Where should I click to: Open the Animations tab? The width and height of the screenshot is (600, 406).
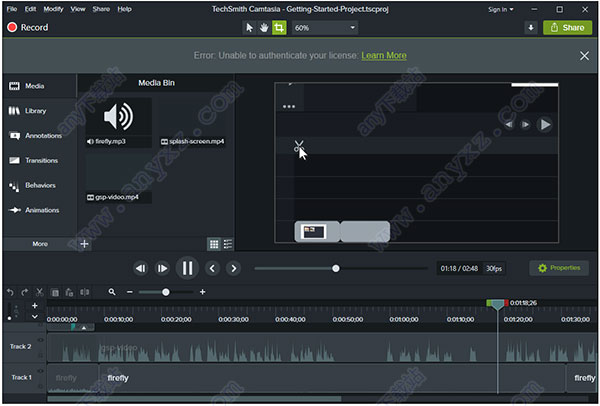[x=39, y=210]
